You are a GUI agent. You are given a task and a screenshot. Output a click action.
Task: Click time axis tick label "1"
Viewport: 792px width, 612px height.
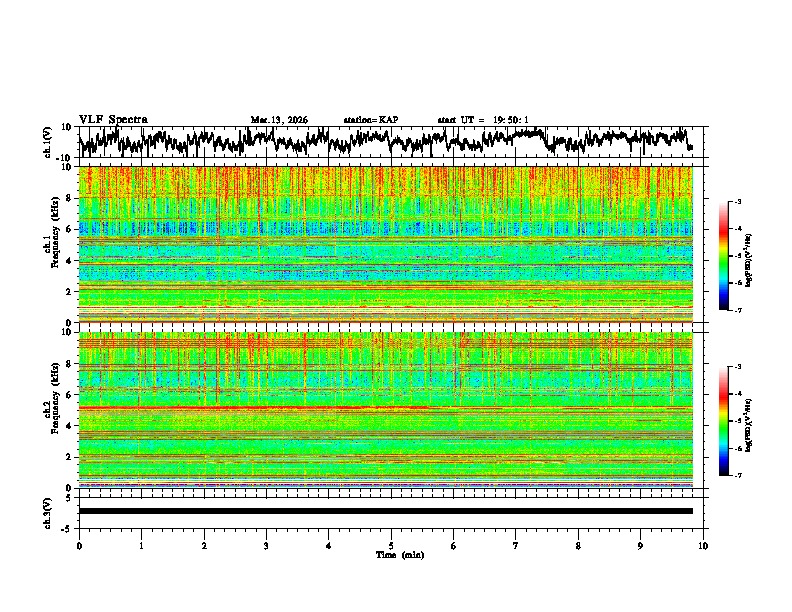pyautogui.click(x=141, y=546)
